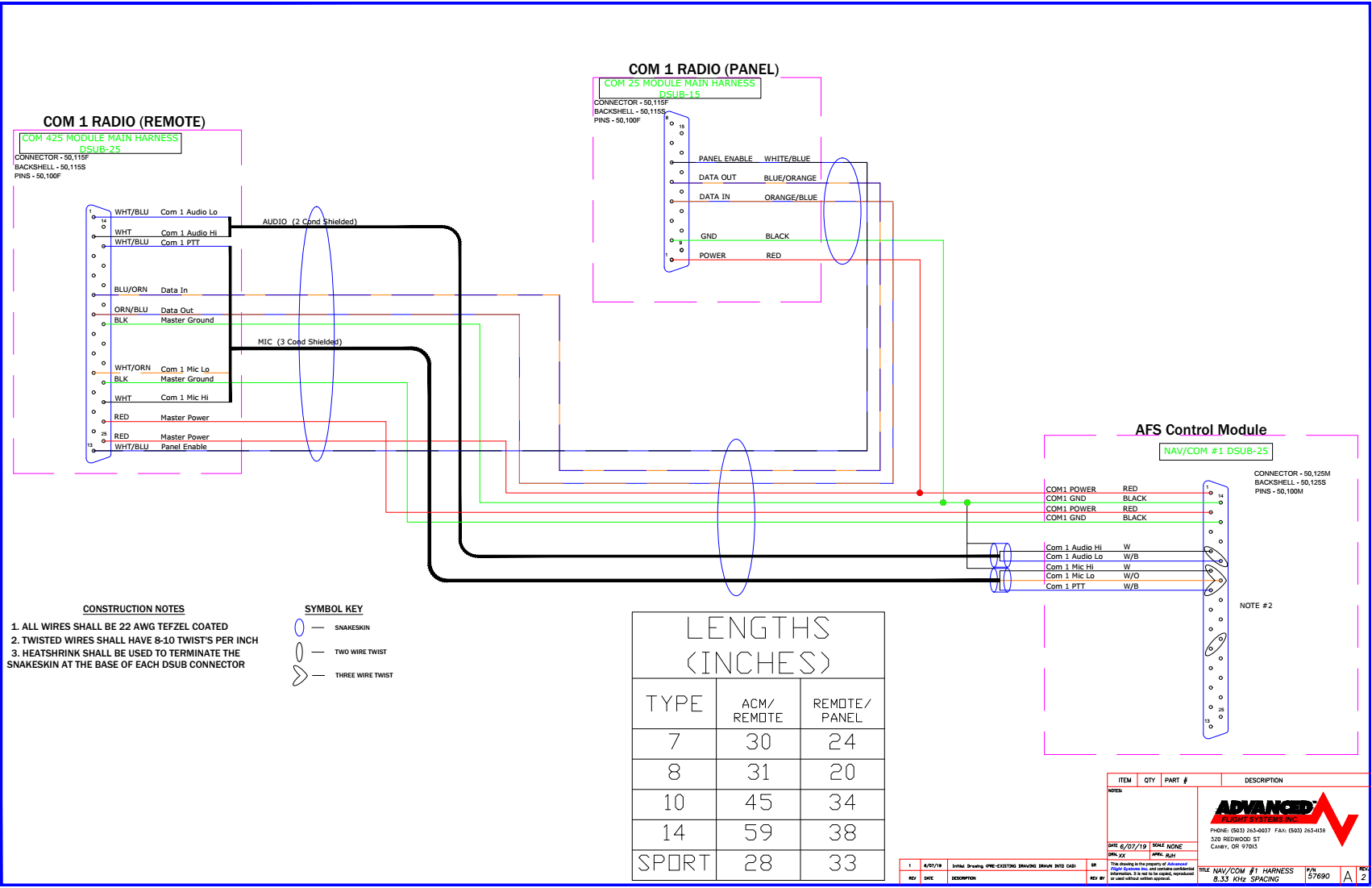Select note 3 about heatshrink terminating snakeskin

pyautogui.click(x=126, y=659)
